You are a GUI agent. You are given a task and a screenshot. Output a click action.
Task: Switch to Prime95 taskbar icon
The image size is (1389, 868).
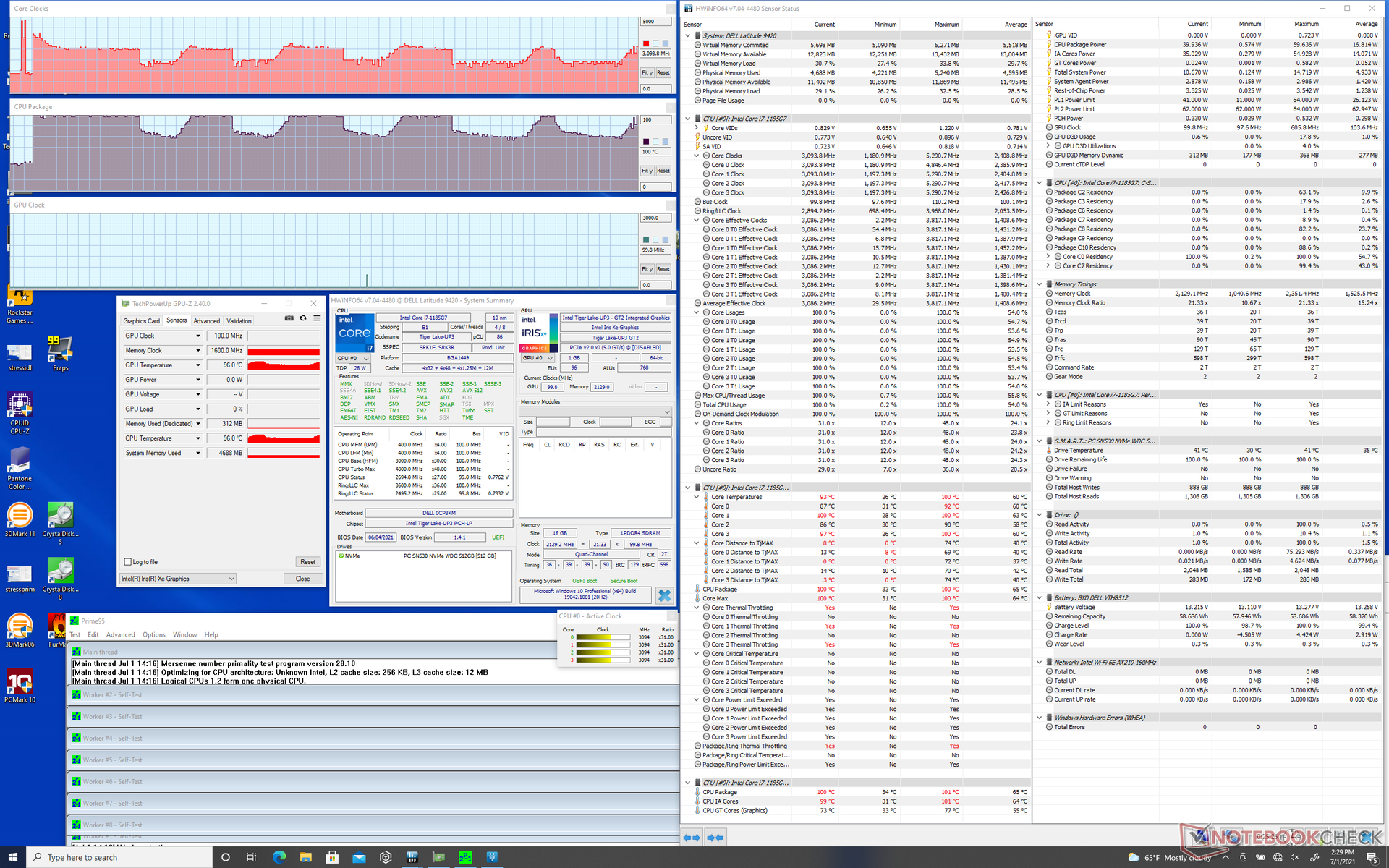tap(465, 857)
